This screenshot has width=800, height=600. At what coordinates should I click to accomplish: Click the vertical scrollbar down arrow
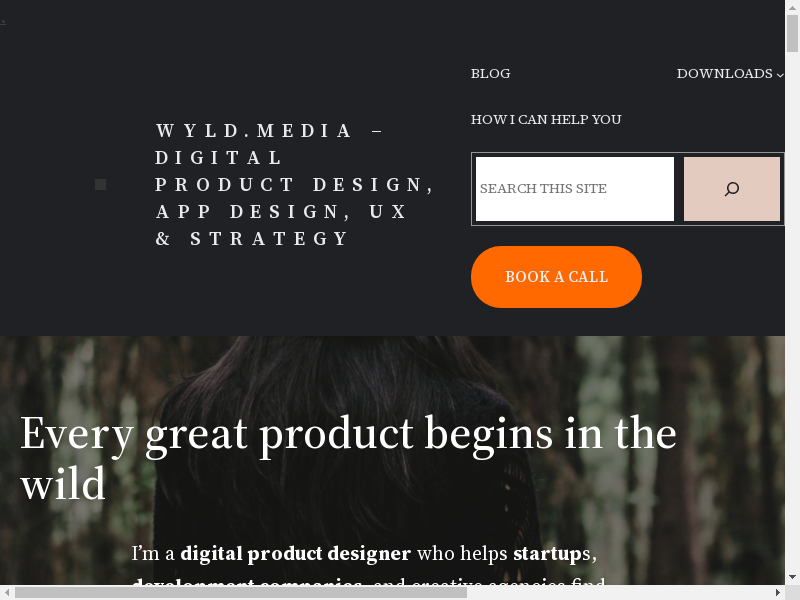point(792,577)
